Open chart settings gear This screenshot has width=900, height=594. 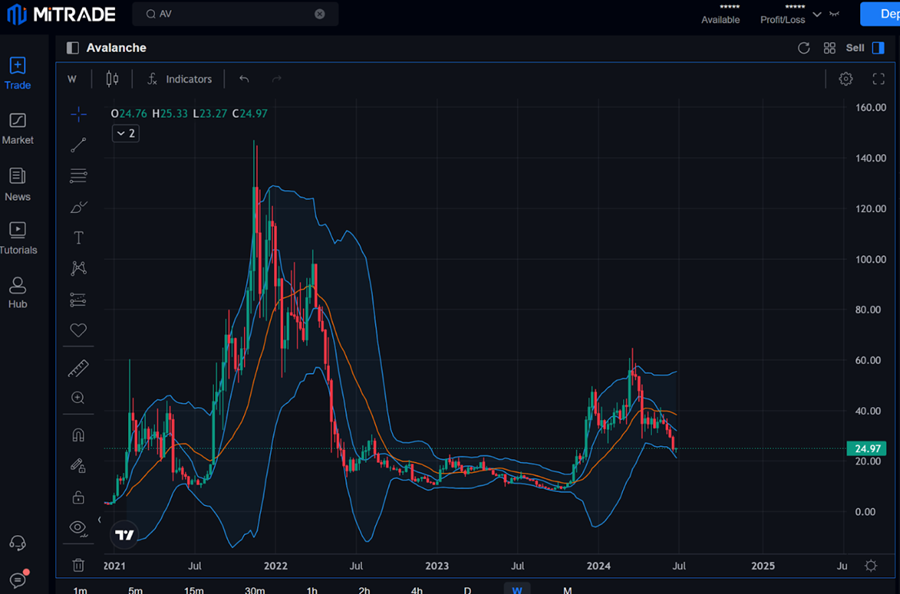pos(846,79)
